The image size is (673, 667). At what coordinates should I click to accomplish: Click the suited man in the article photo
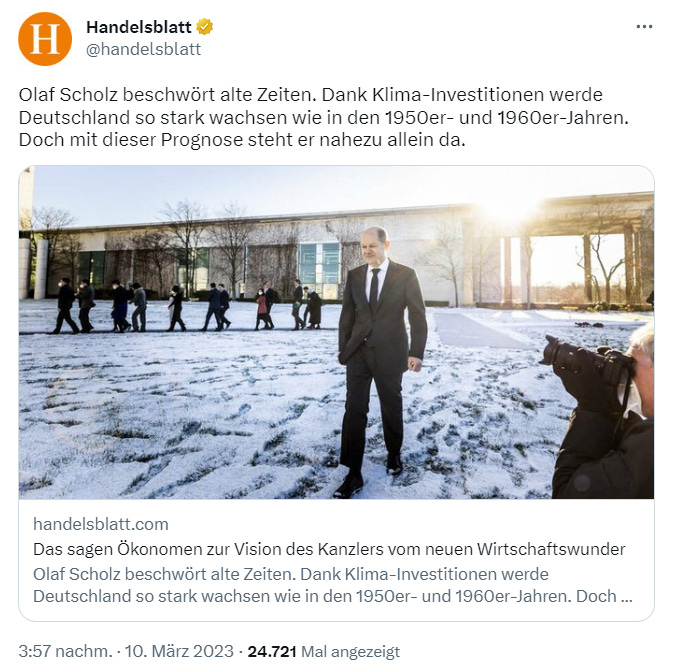(380, 361)
